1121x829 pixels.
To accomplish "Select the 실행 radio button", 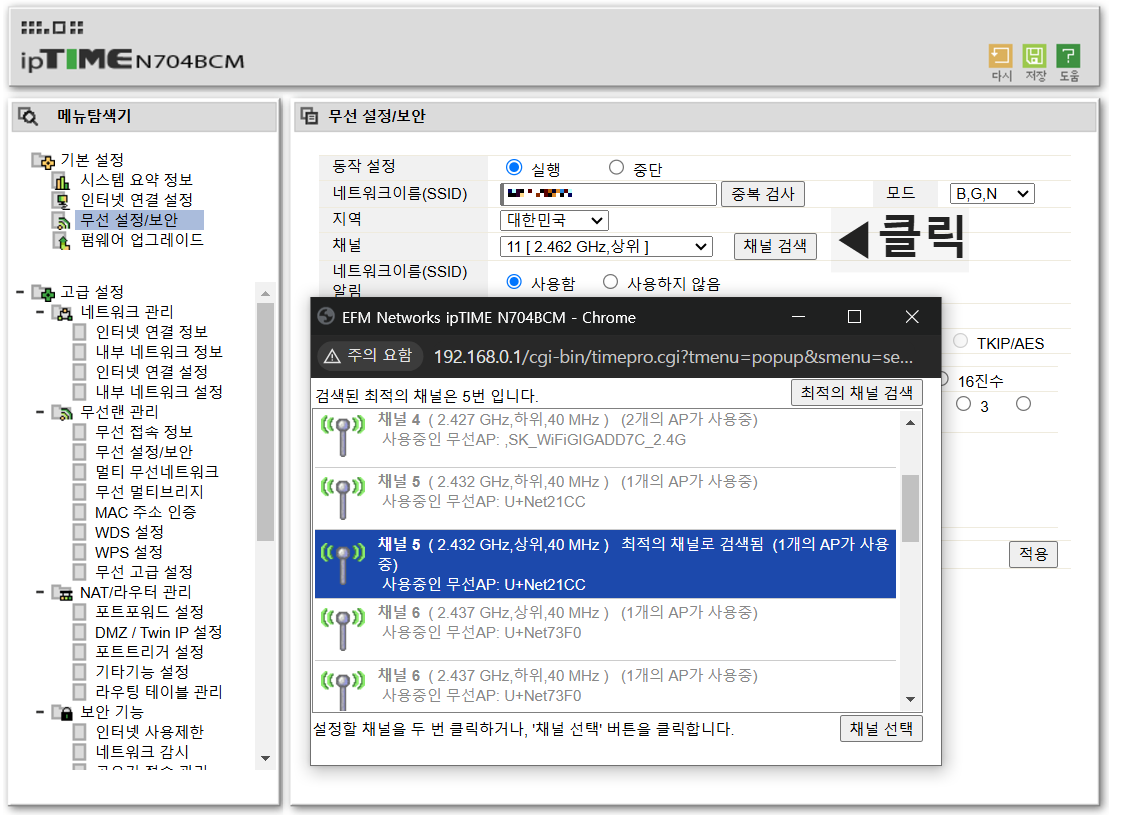I will 513,167.
